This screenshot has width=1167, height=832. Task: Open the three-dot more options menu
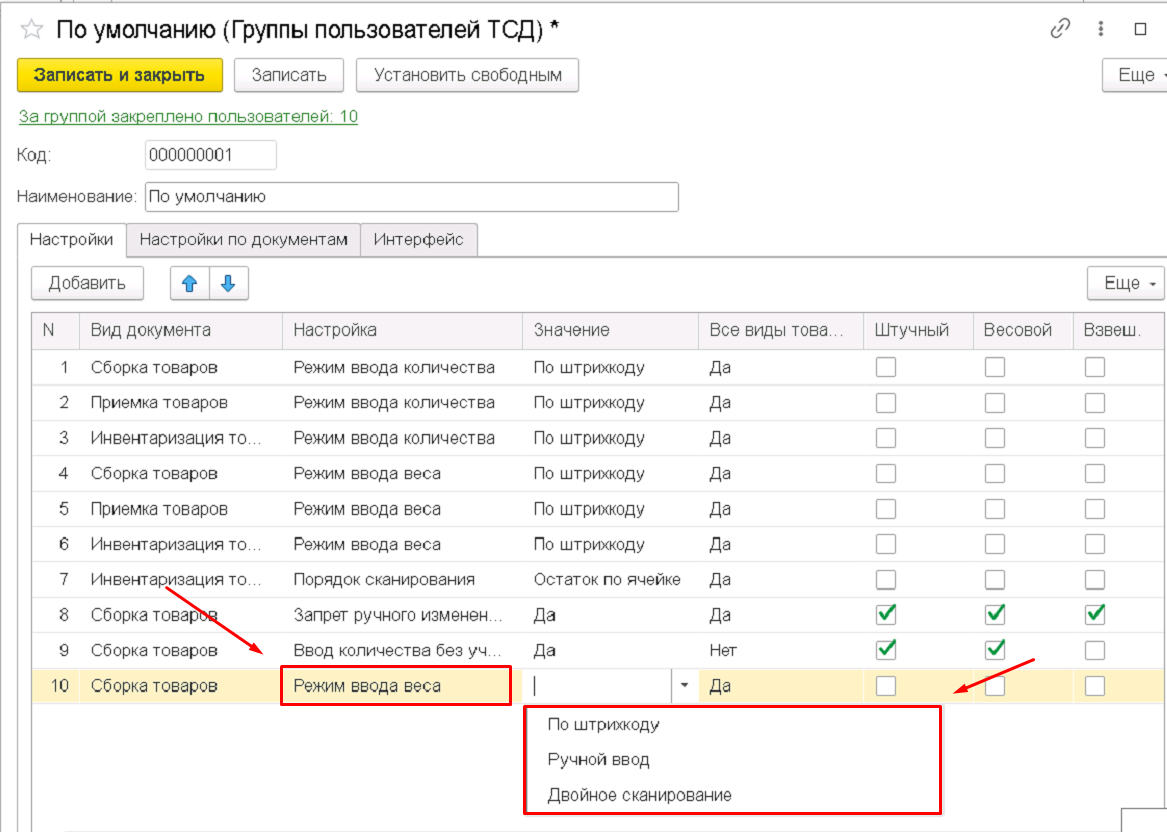point(1101,29)
